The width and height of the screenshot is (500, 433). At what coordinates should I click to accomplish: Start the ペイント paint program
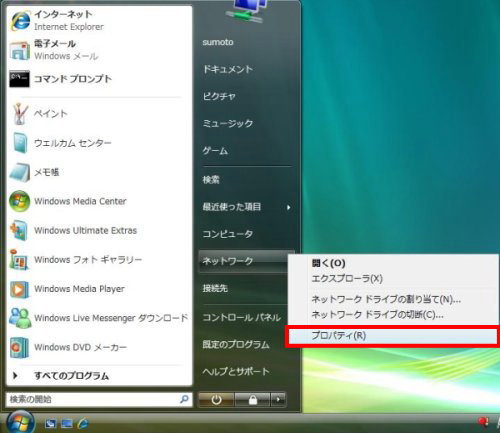click(x=20, y=114)
